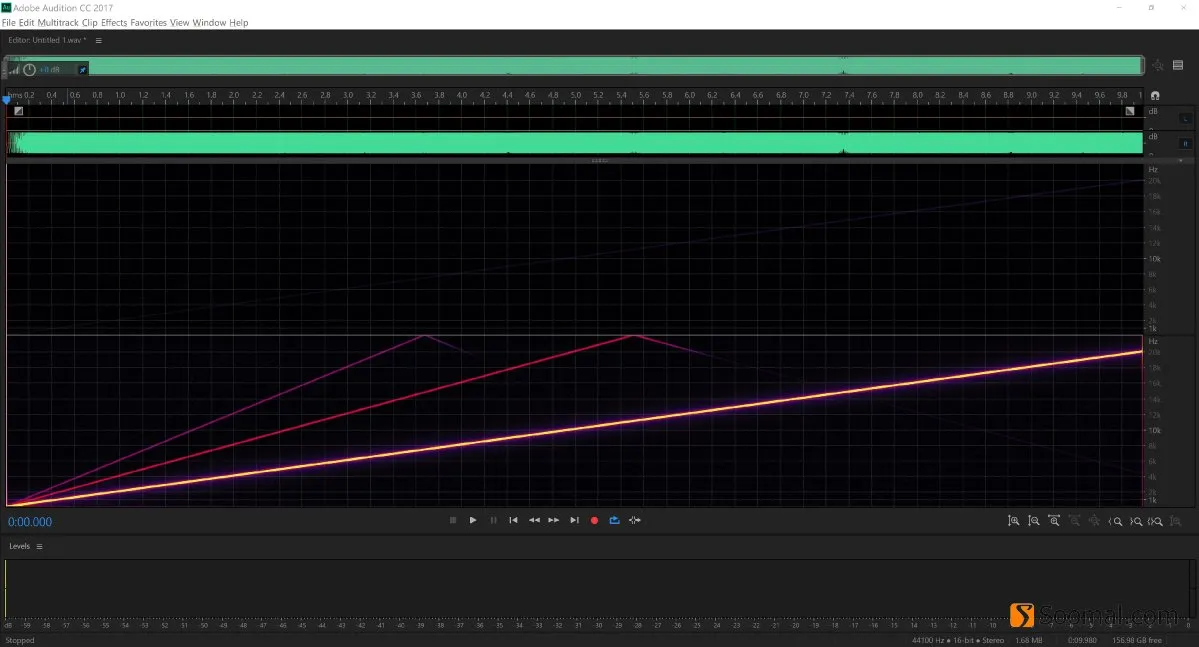Toggle Loop Playback button
Image resolution: width=1199 pixels, height=647 pixels.
tap(614, 520)
